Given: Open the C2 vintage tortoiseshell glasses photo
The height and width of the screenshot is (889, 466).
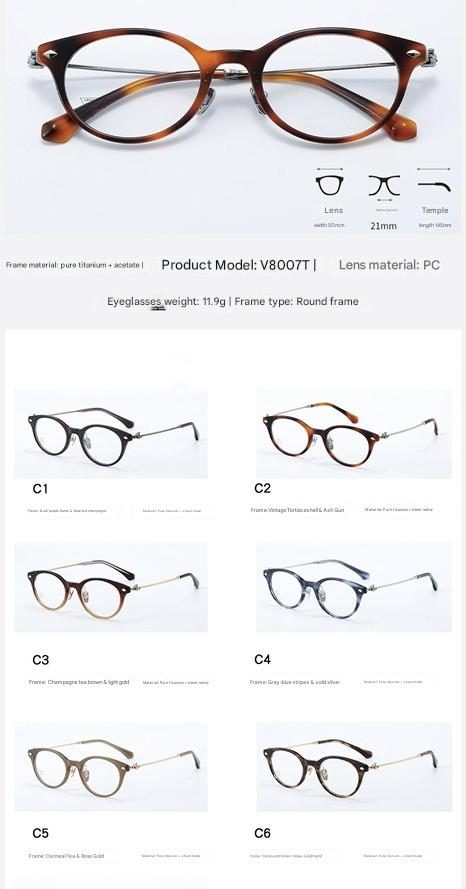Looking at the screenshot, I should click(354, 434).
